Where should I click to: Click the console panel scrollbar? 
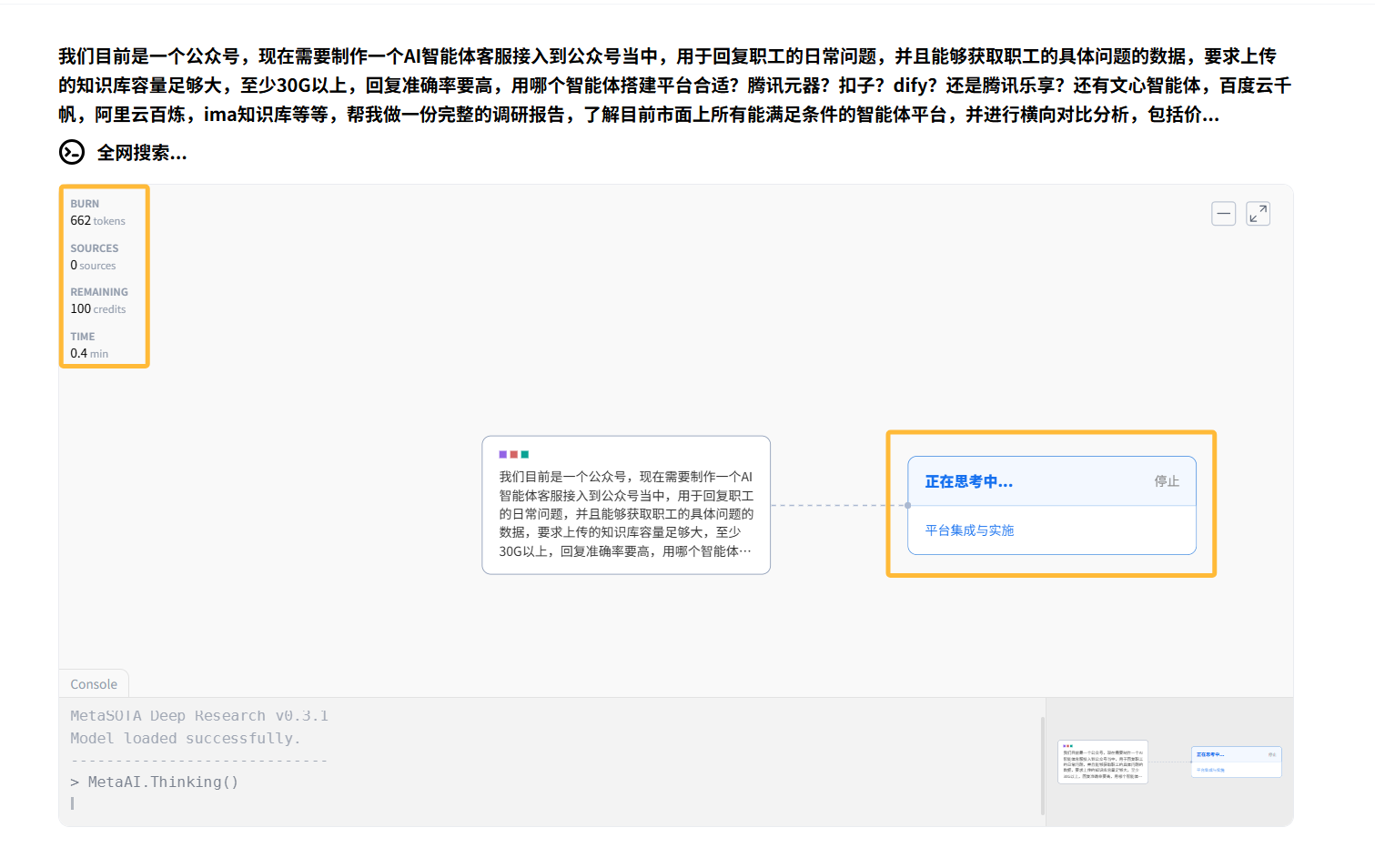[1043, 764]
